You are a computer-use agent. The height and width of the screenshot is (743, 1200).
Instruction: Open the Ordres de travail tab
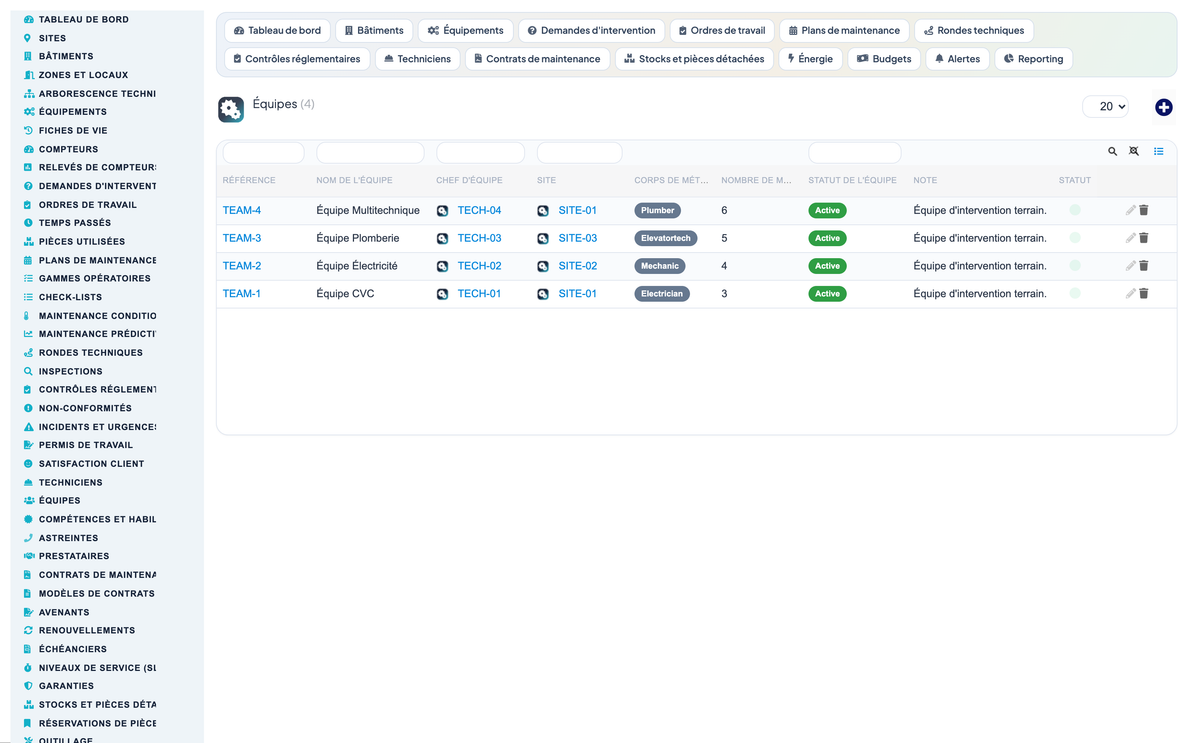point(722,31)
